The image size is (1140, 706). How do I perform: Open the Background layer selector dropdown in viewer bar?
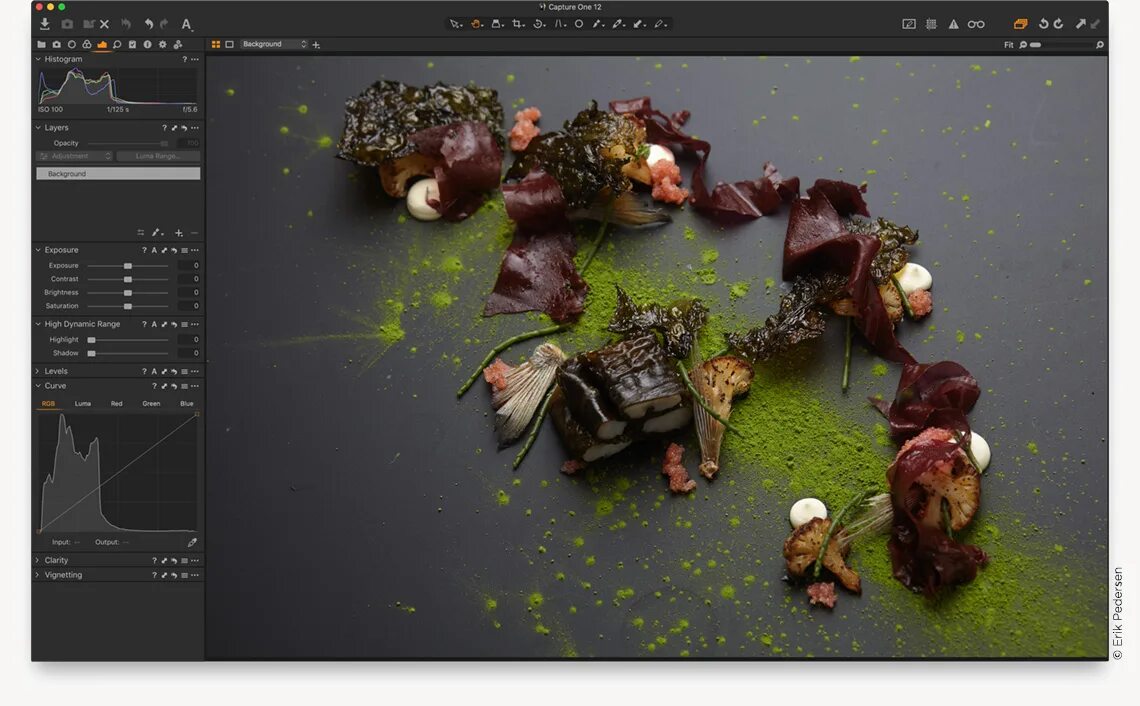pyautogui.click(x=274, y=44)
